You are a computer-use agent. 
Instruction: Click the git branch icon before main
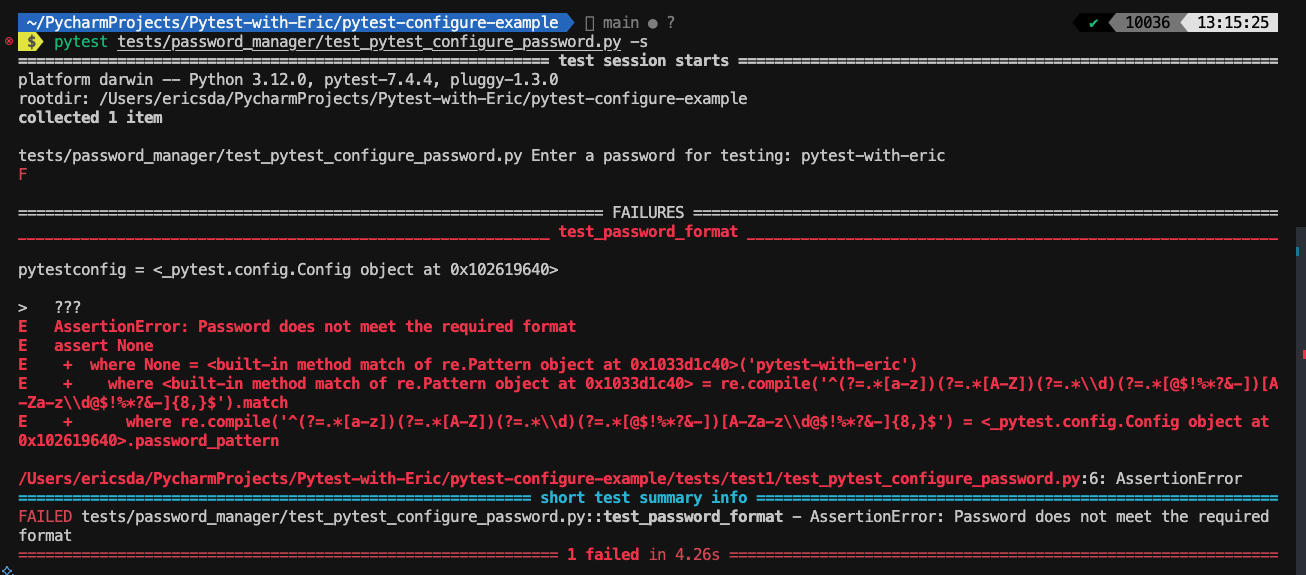[589, 22]
